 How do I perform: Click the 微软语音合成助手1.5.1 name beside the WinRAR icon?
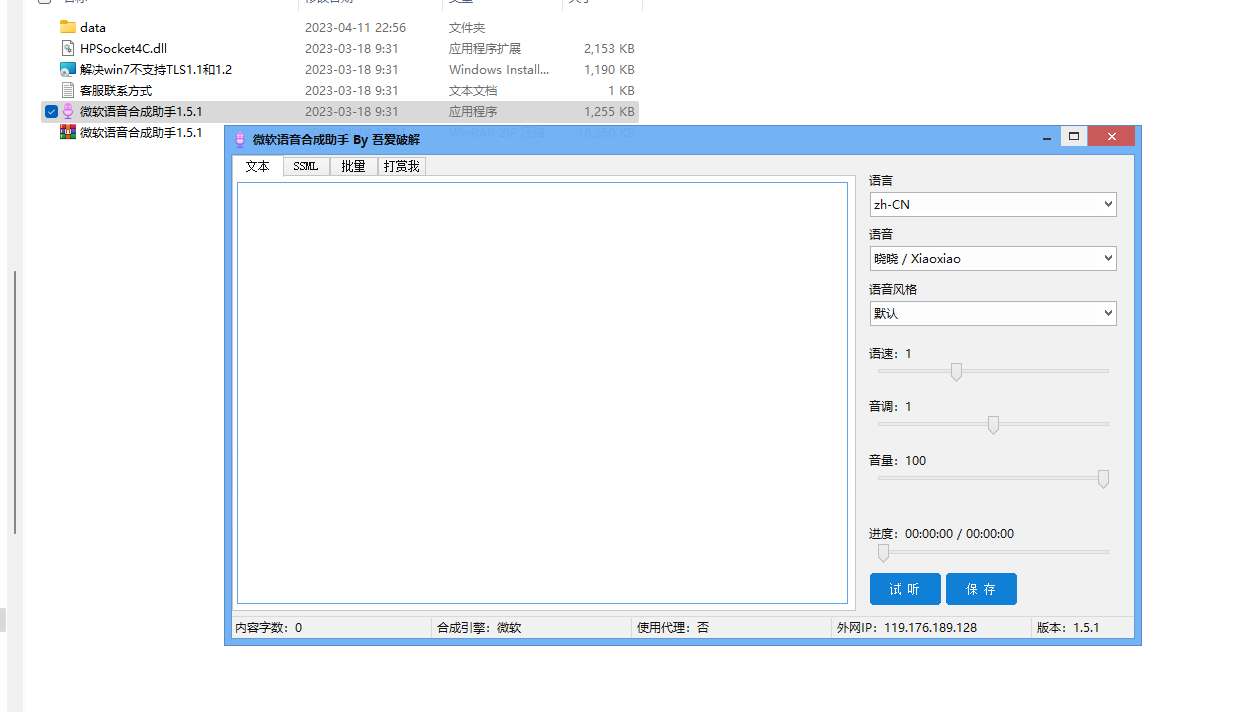[x=141, y=132]
